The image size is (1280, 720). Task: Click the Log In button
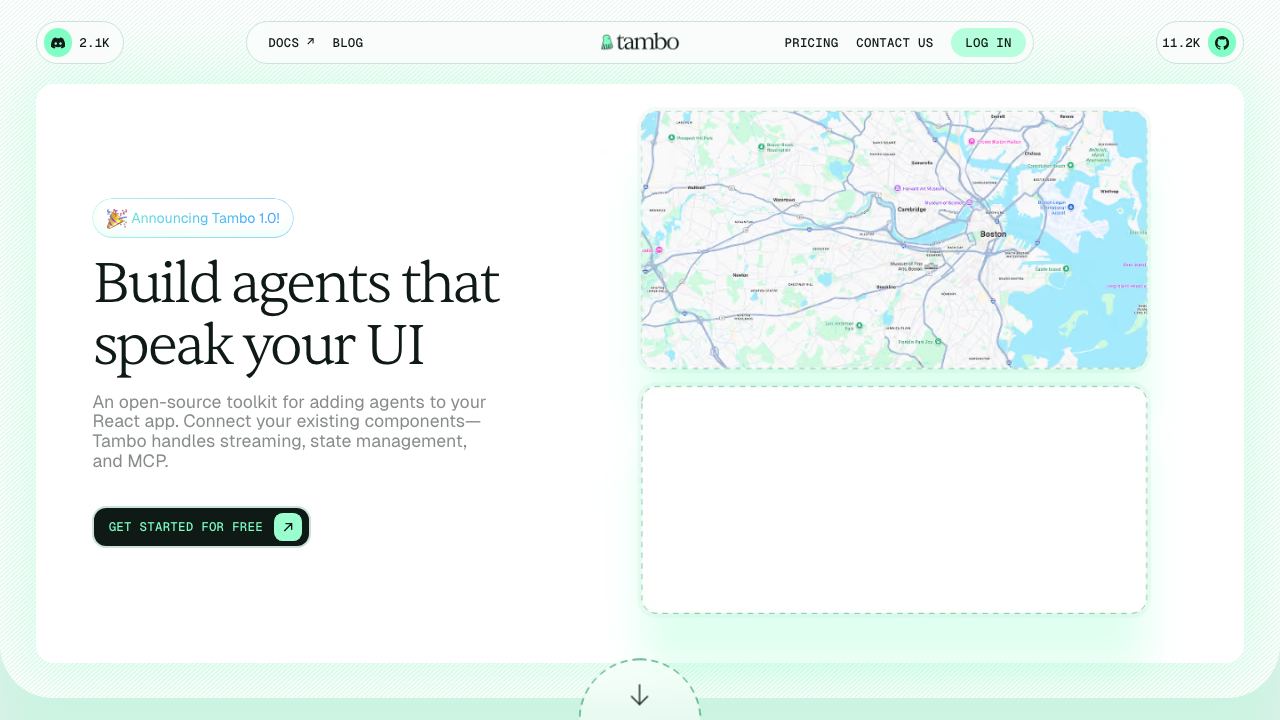click(x=988, y=43)
